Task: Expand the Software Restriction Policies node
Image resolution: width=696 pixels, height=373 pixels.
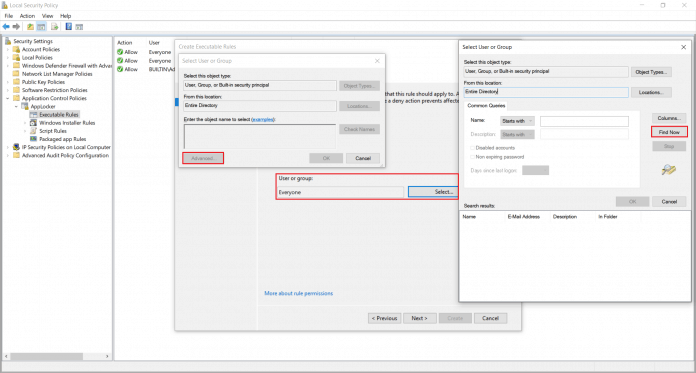Action: pyautogui.click(x=8, y=90)
